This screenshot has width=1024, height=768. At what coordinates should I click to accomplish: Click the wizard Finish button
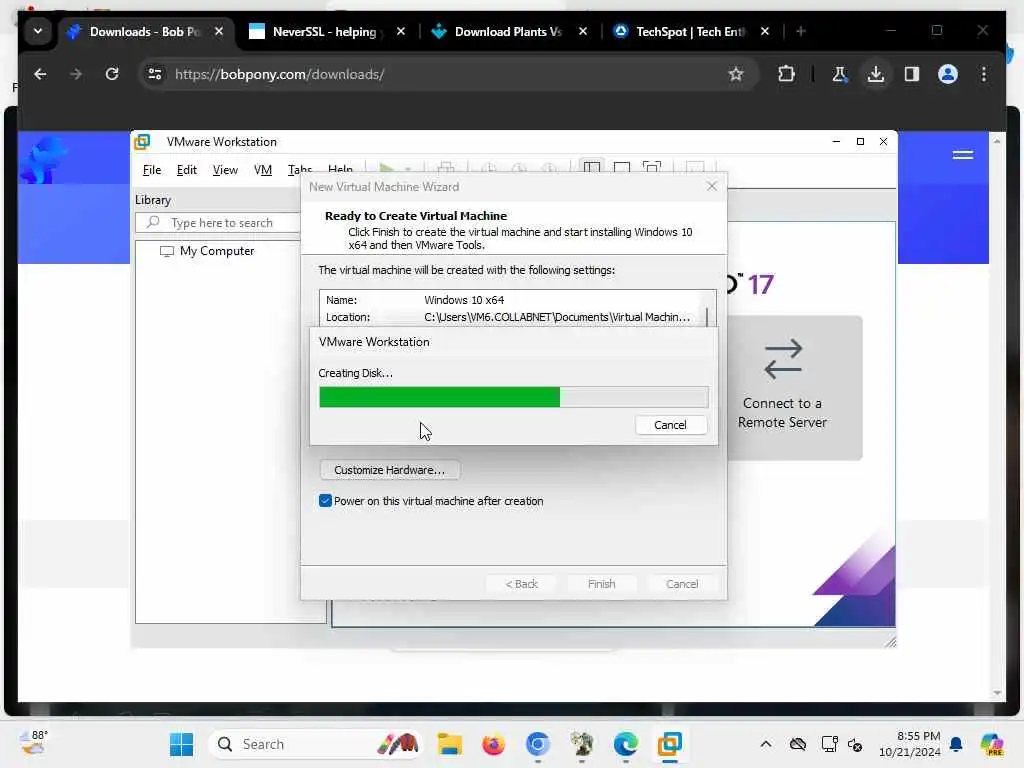pyautogui.click(x=601, y=584)
